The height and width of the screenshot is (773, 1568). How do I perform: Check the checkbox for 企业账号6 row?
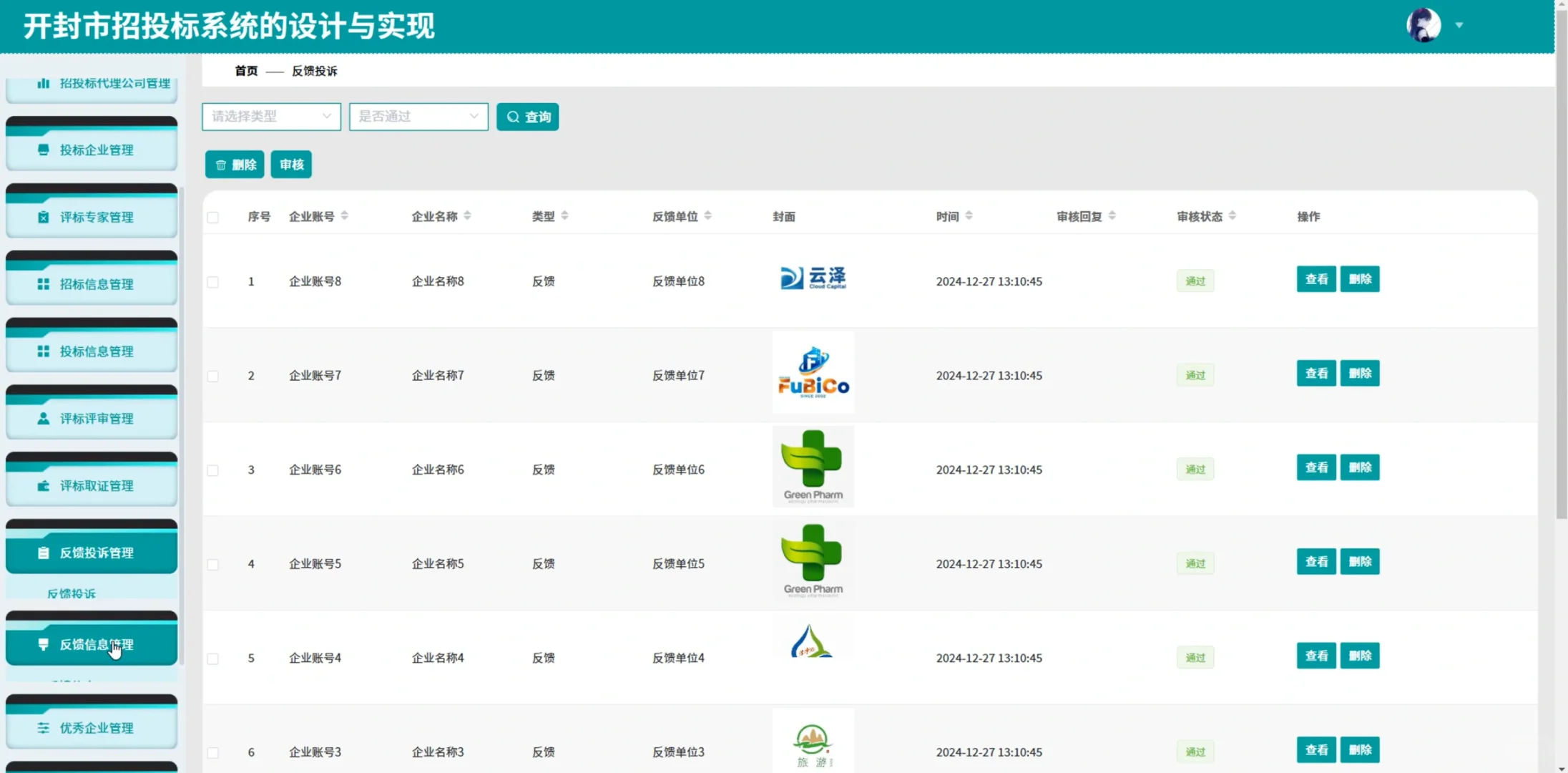212,470
